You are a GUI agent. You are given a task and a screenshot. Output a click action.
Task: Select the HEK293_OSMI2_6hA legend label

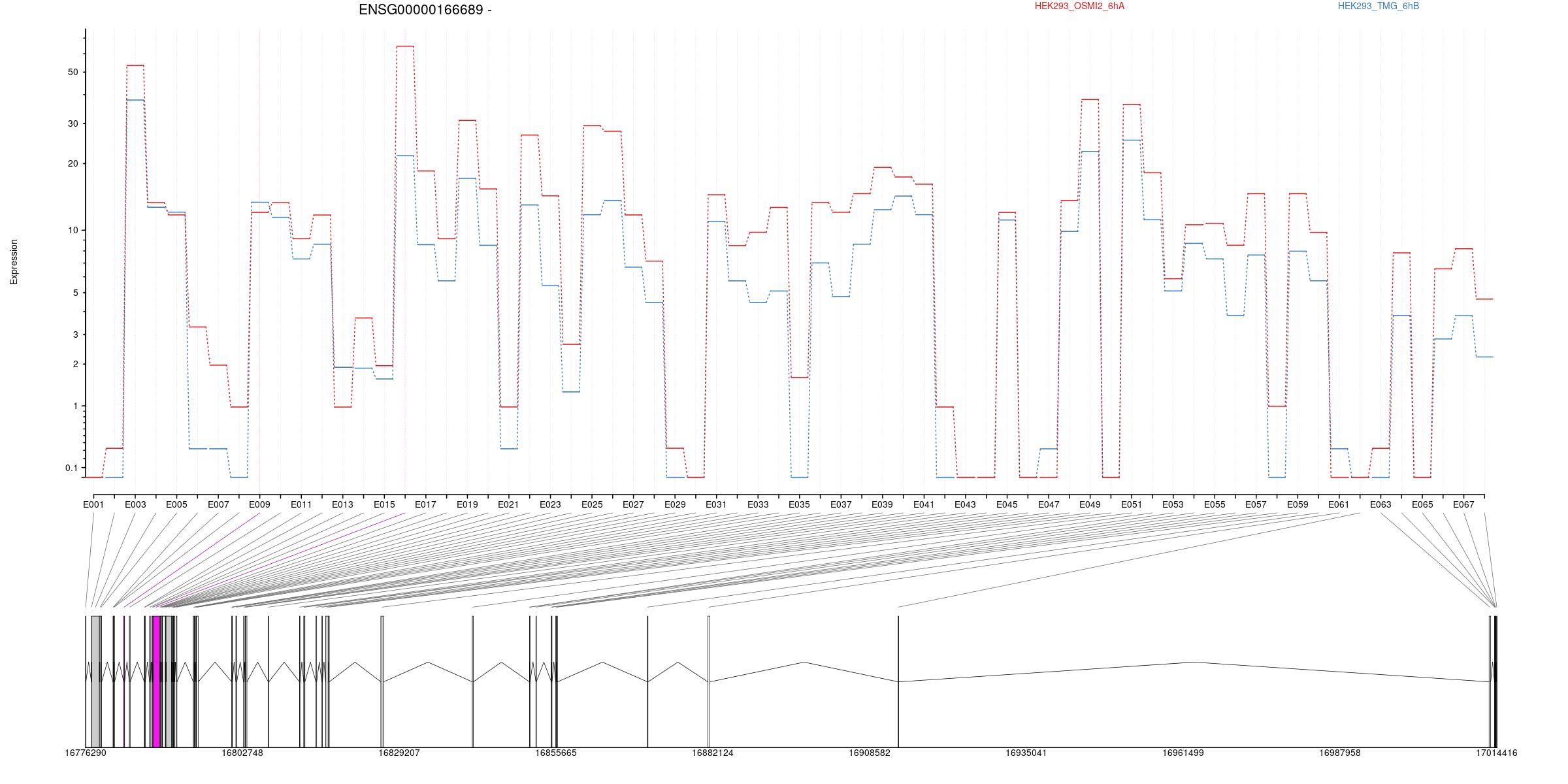click(1079, 6)
